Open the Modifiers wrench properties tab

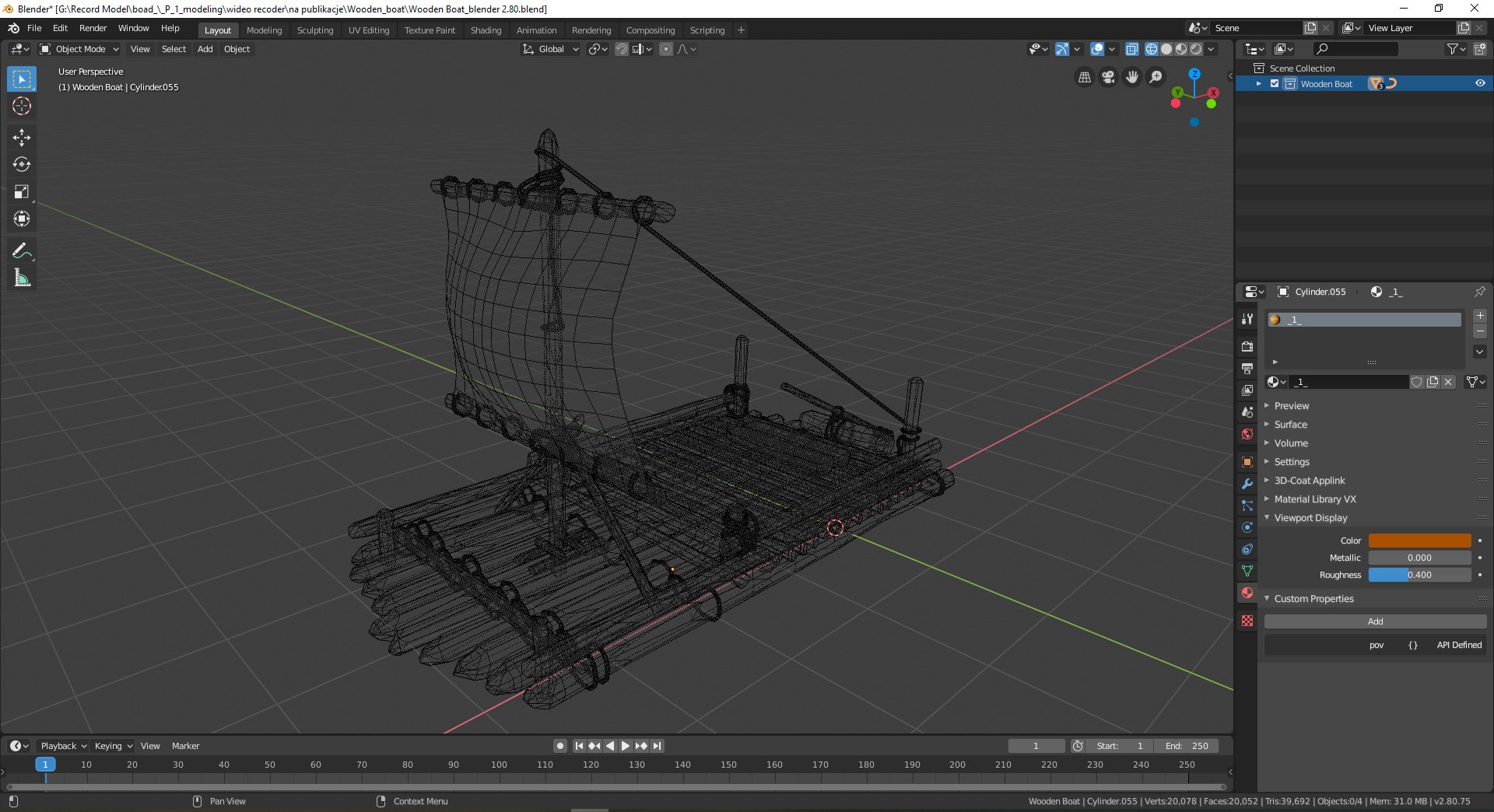tap(1247, 484)
